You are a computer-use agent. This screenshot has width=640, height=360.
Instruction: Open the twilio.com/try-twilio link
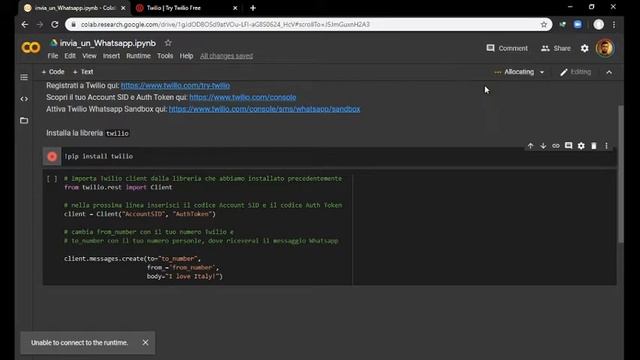175,85
